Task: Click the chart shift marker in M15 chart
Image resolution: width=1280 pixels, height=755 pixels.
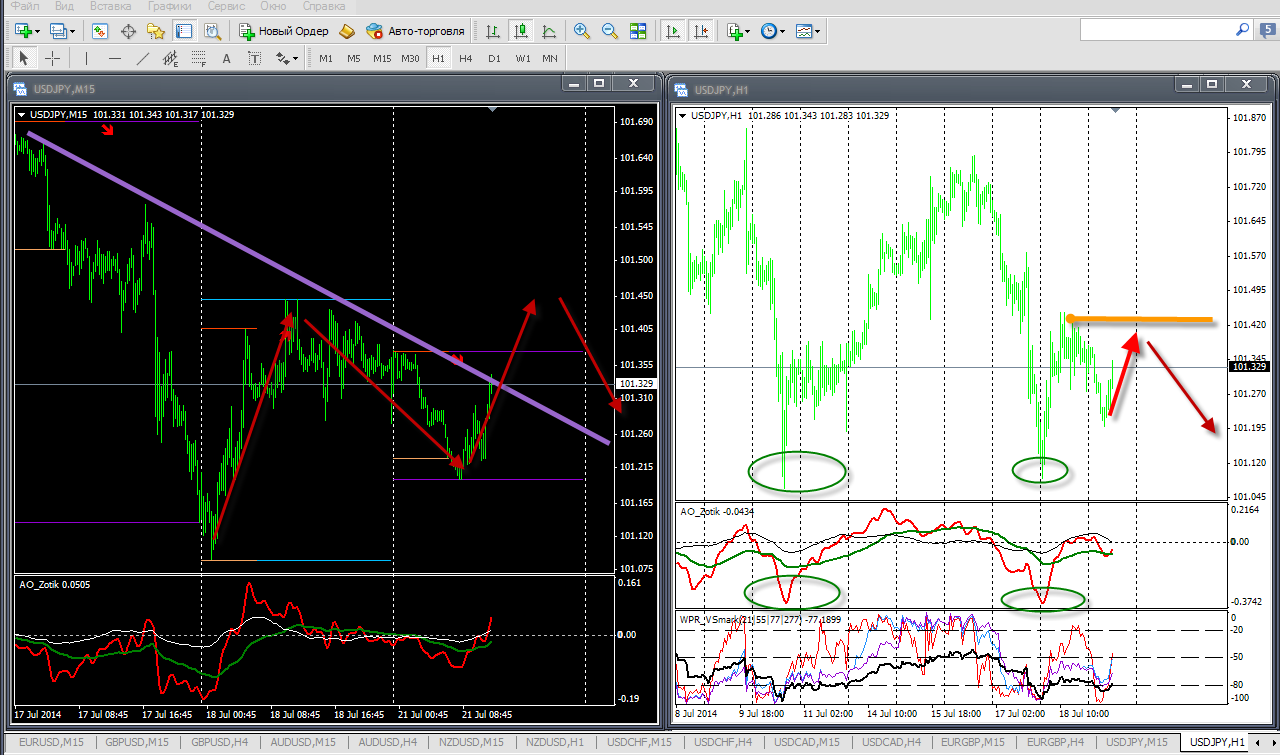Action: click(x=490, y=109)
